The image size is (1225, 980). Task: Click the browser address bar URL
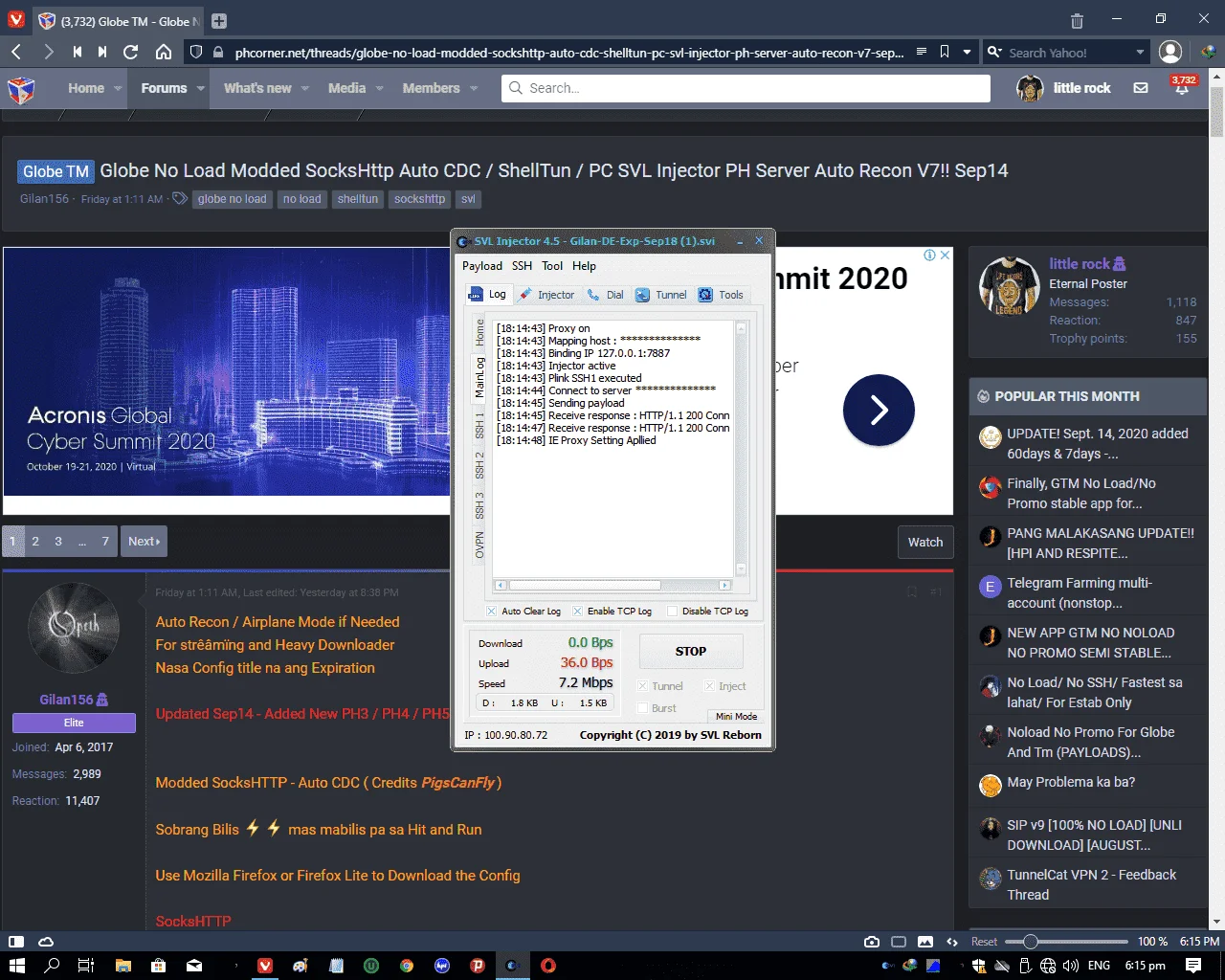[x=568, y=53]
